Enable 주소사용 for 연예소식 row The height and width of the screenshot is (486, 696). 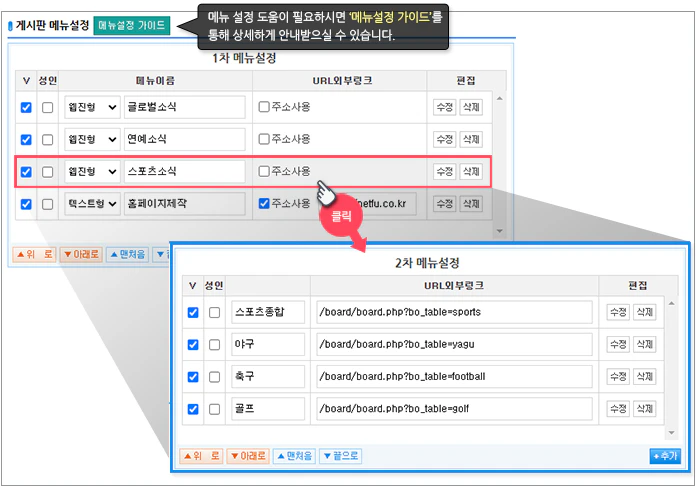(x=264, y=139)
